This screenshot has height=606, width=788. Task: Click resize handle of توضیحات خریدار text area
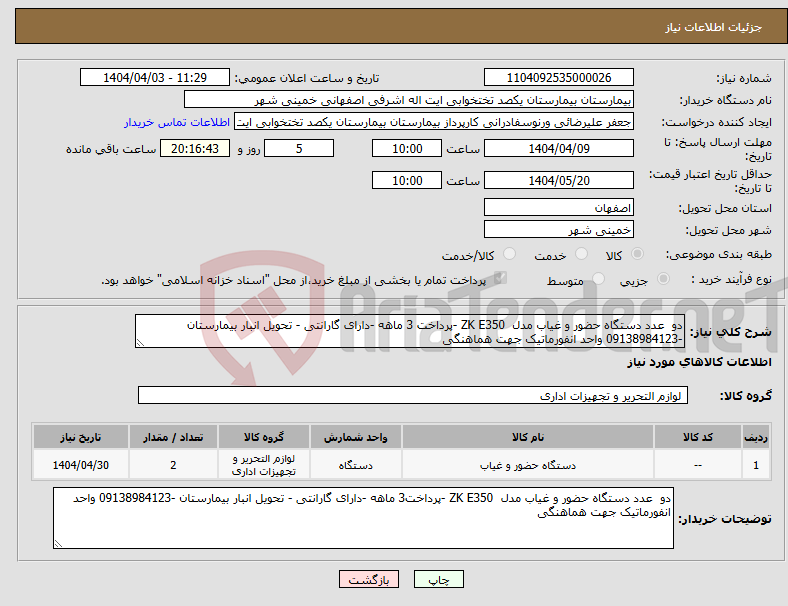(58, 543)
